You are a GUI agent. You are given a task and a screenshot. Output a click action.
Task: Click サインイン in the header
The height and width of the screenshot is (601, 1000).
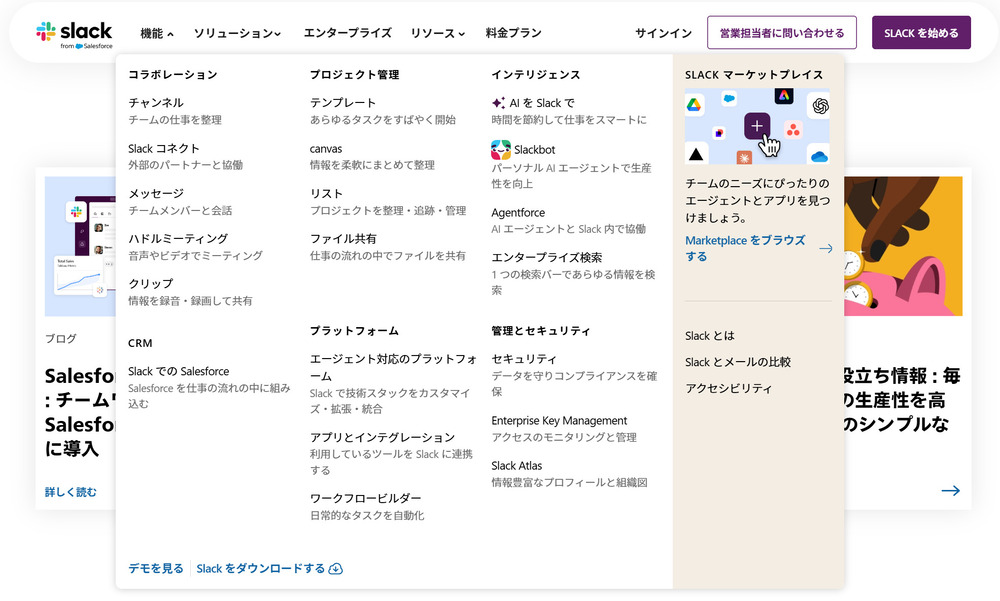tap(662, 32)
